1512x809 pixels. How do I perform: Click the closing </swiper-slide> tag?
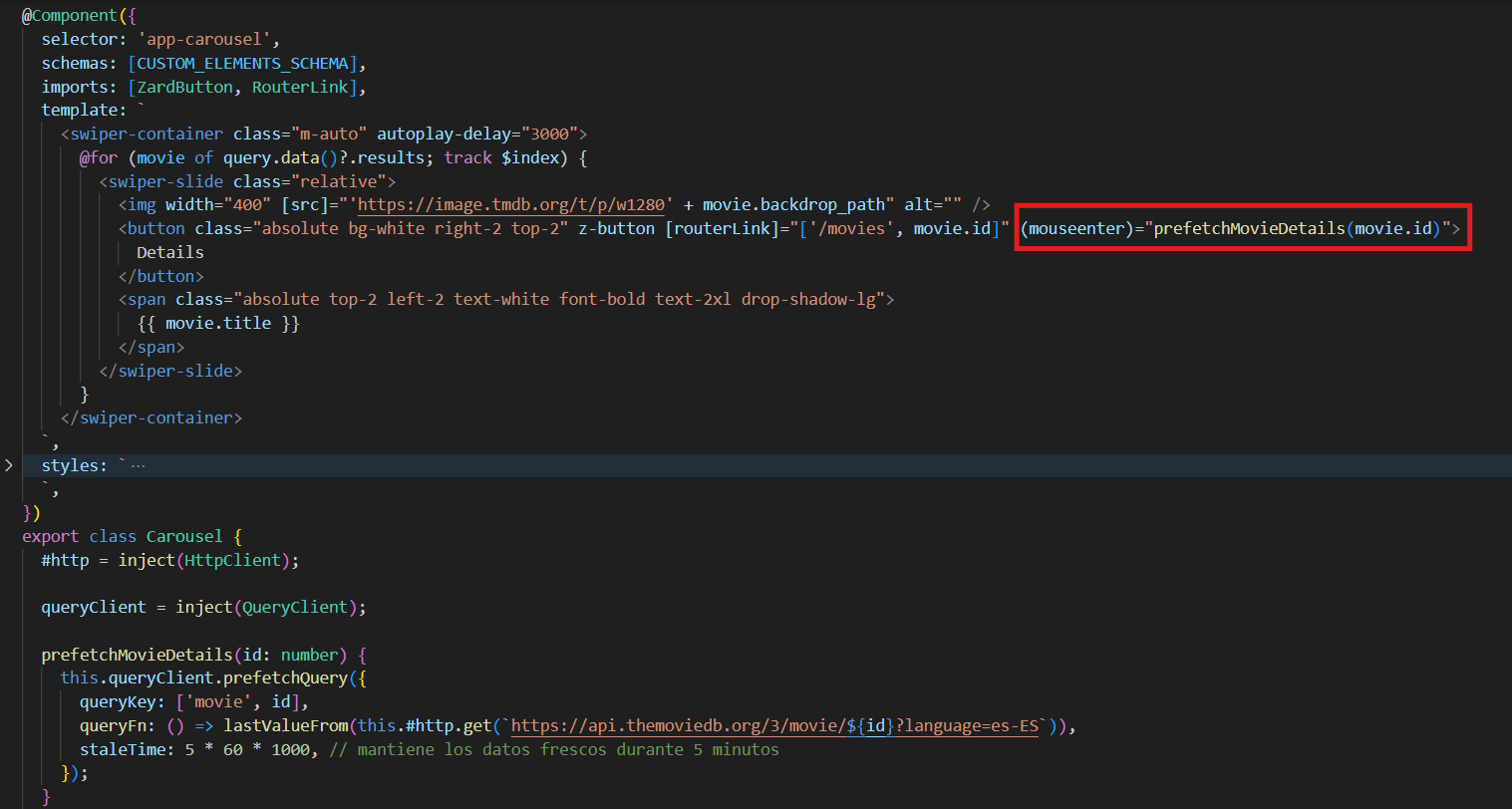tap(170, 371)
